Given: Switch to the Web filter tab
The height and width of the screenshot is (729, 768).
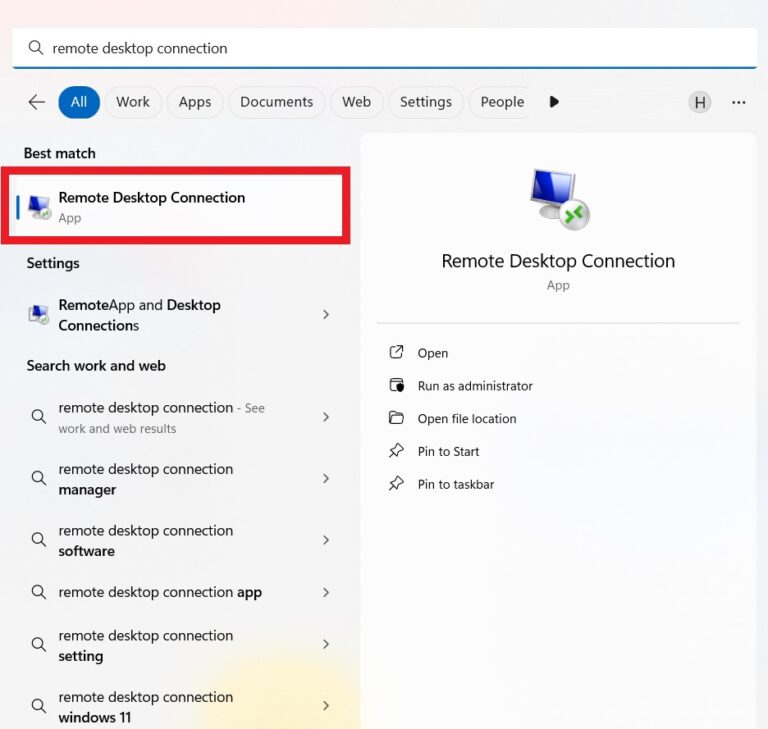Looking at the screenshot, I should coord(357,102).
